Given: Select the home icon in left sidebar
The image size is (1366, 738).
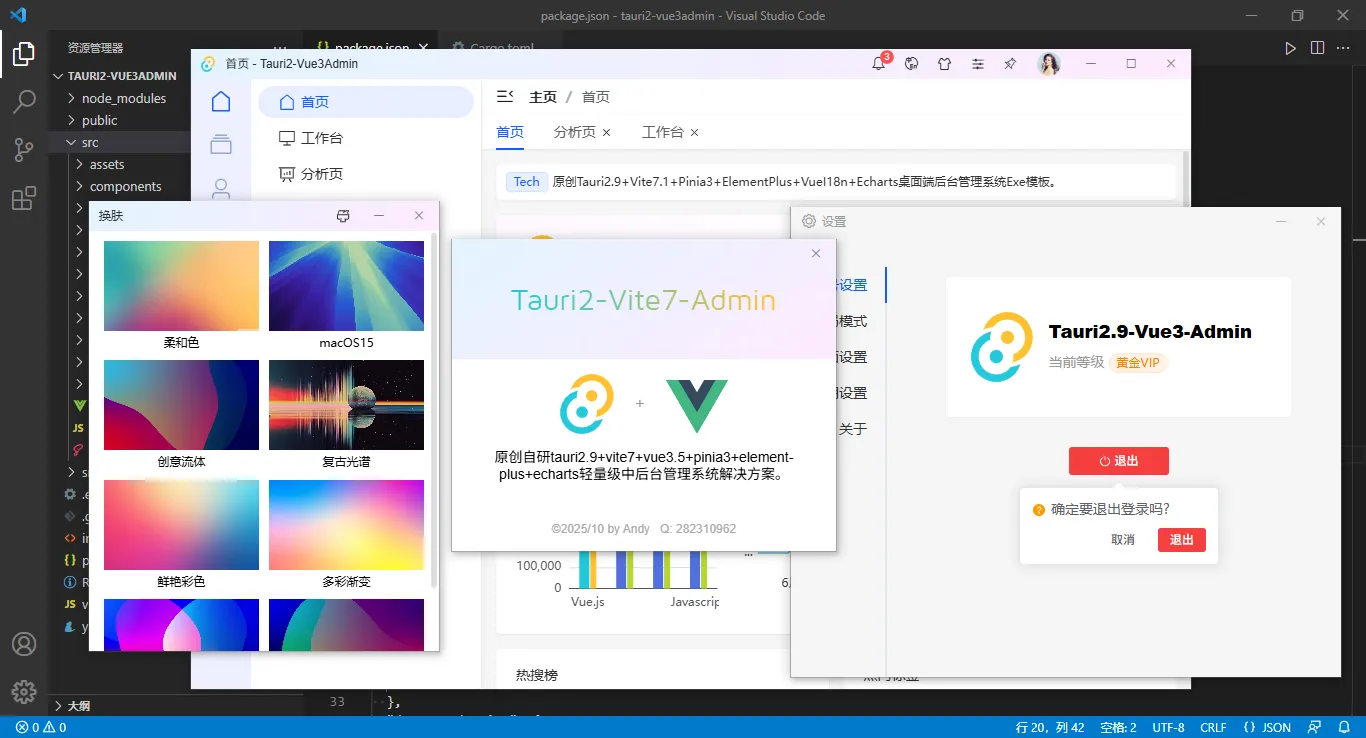Looking at the screenshot, I should pyautogui.click(x=220, y=101).
